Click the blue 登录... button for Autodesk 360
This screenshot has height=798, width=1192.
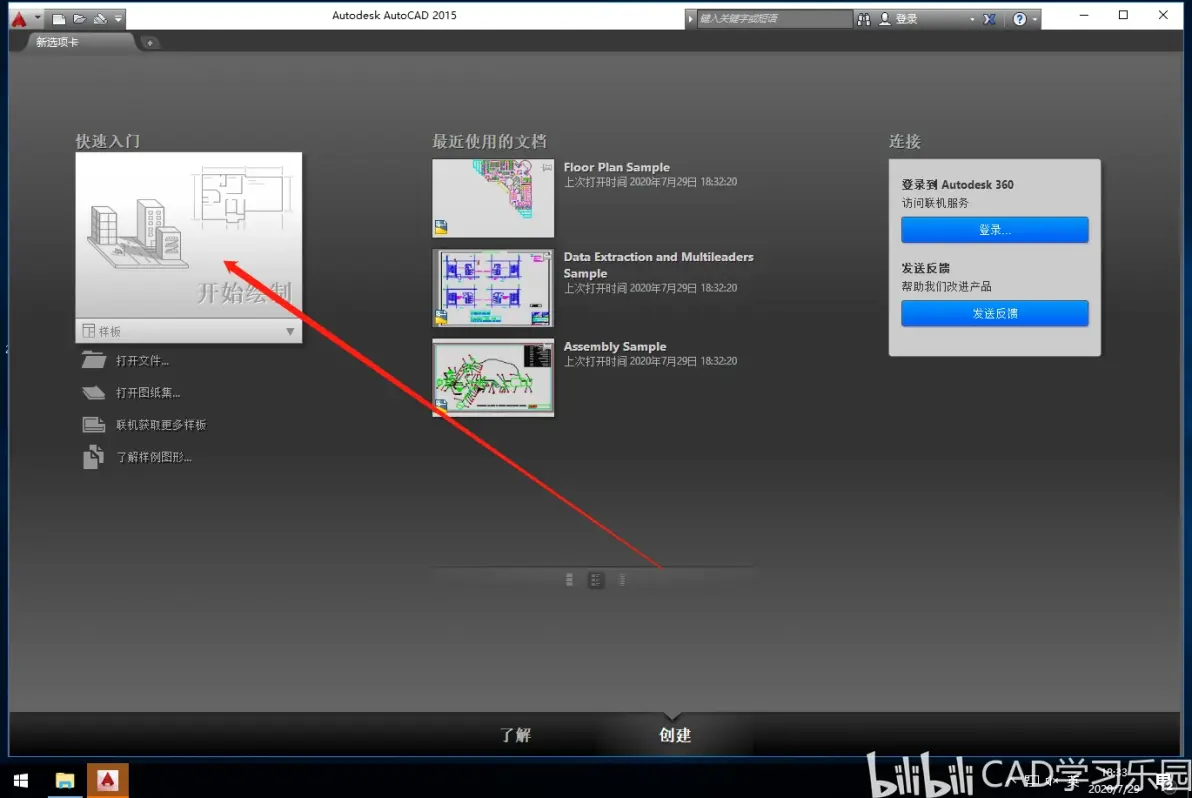(994, 230)
